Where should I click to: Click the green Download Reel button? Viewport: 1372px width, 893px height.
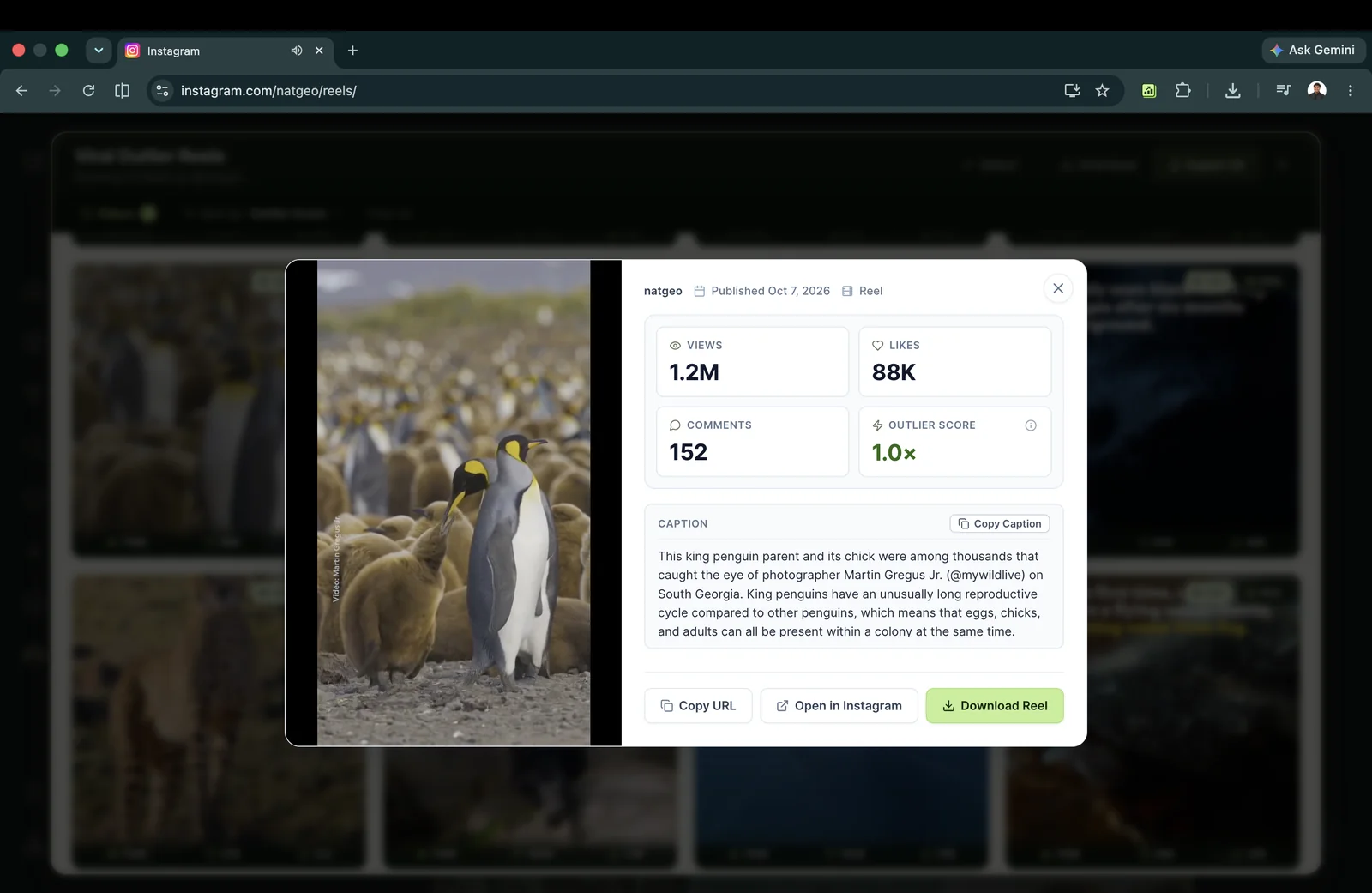995,706
